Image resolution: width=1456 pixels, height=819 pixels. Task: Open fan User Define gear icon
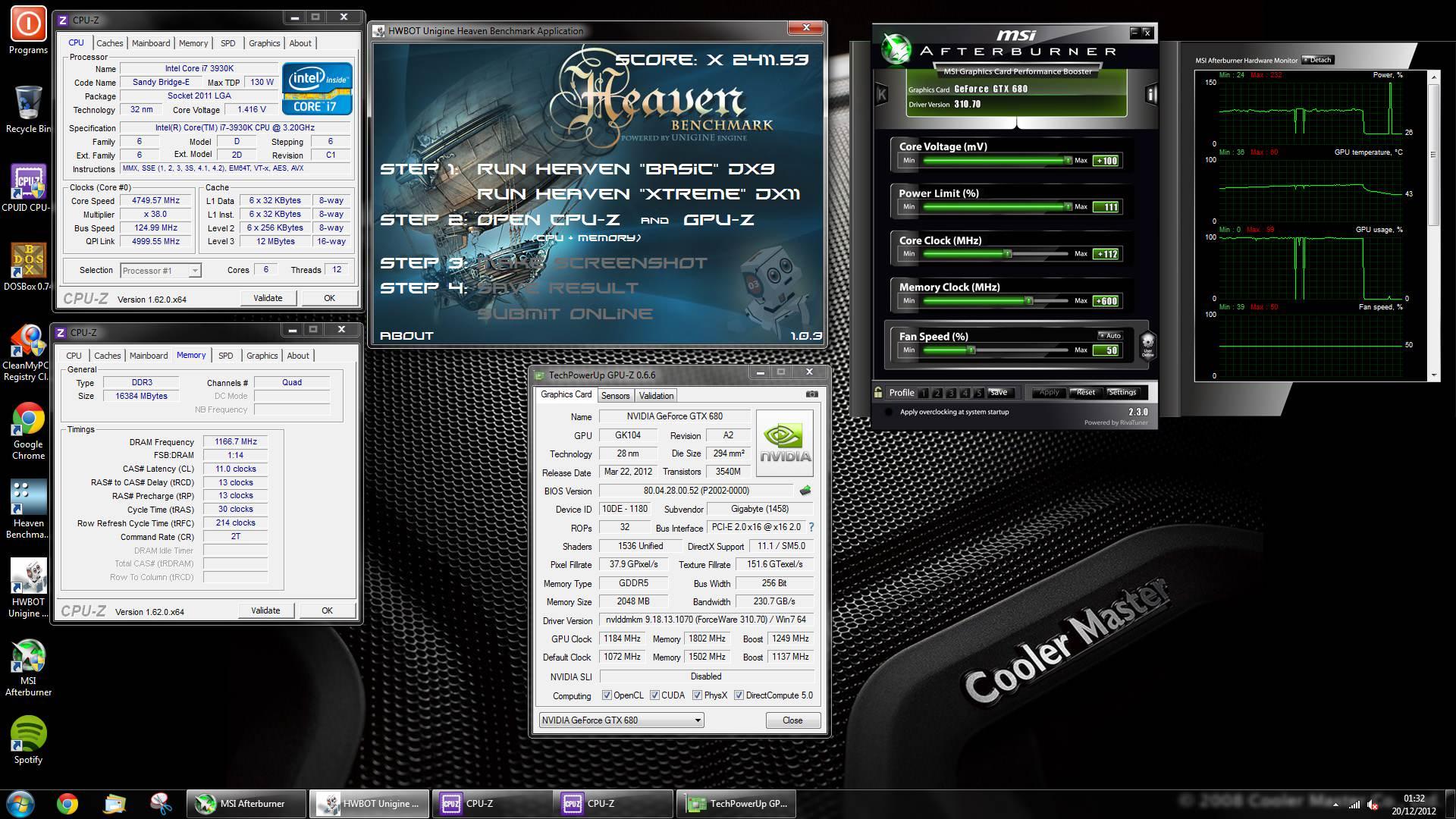(1147, 345)
